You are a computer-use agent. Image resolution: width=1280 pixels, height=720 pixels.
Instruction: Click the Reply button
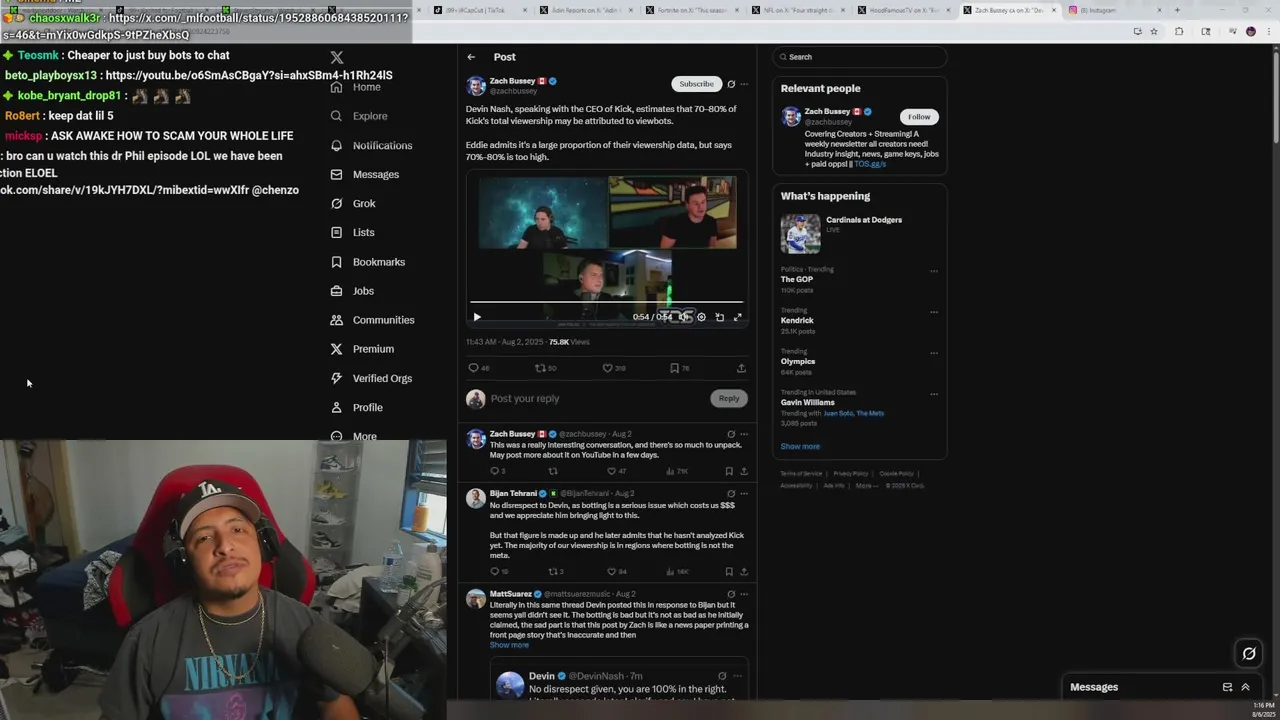click(x=729, y=398)
